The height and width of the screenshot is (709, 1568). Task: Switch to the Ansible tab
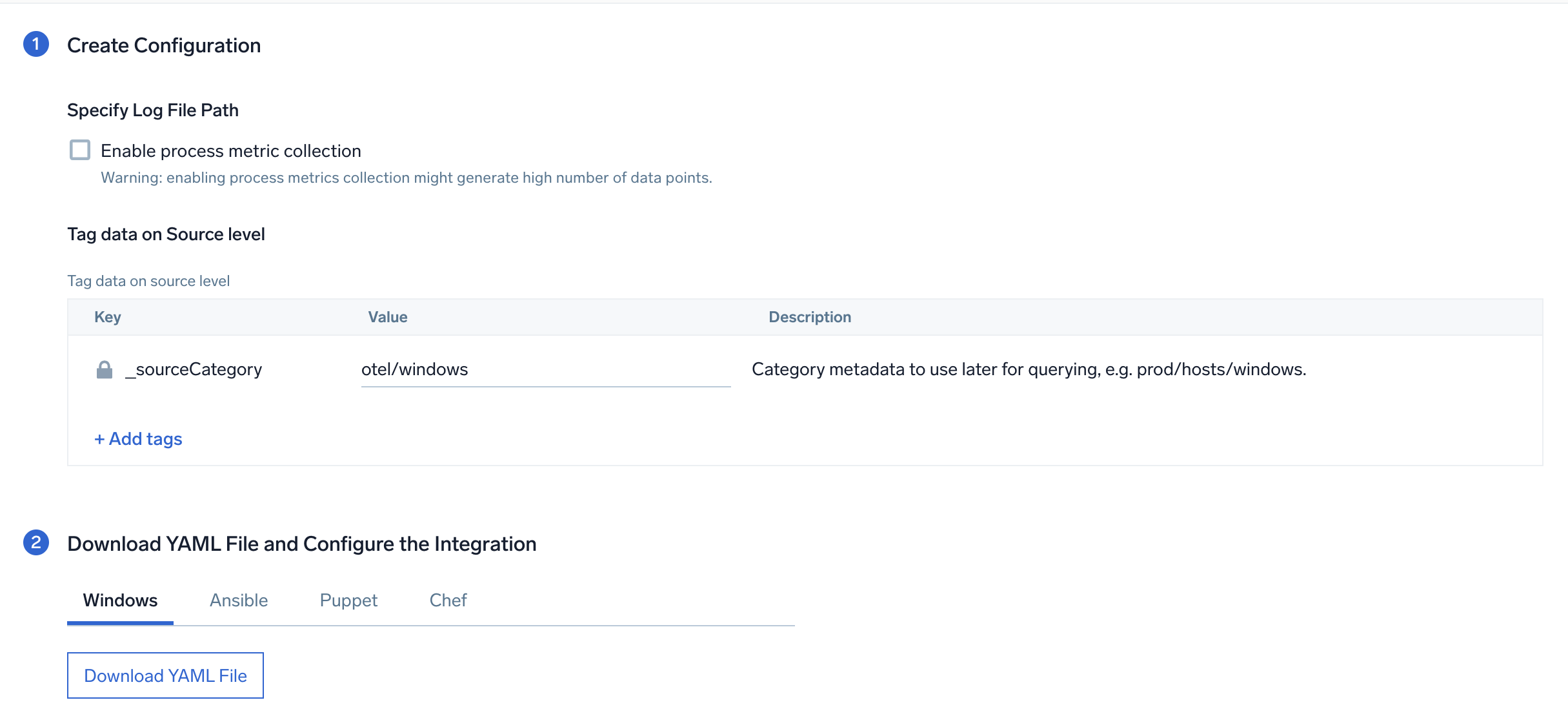click(x=238, y=601)
